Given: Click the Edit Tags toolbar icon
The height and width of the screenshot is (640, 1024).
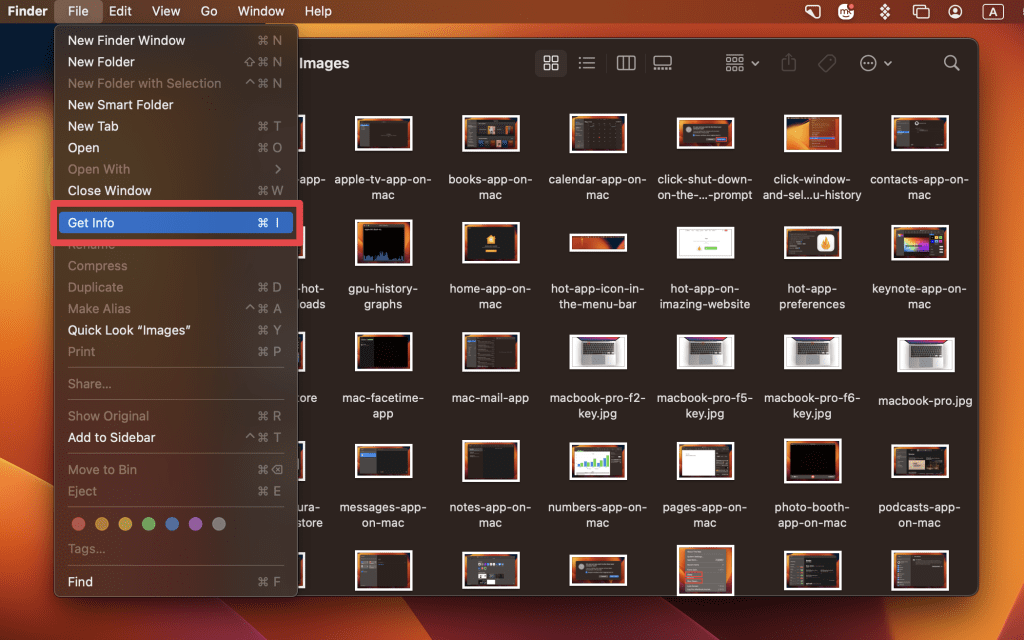Looking at the screenshot, I should [x=826, y=63].
